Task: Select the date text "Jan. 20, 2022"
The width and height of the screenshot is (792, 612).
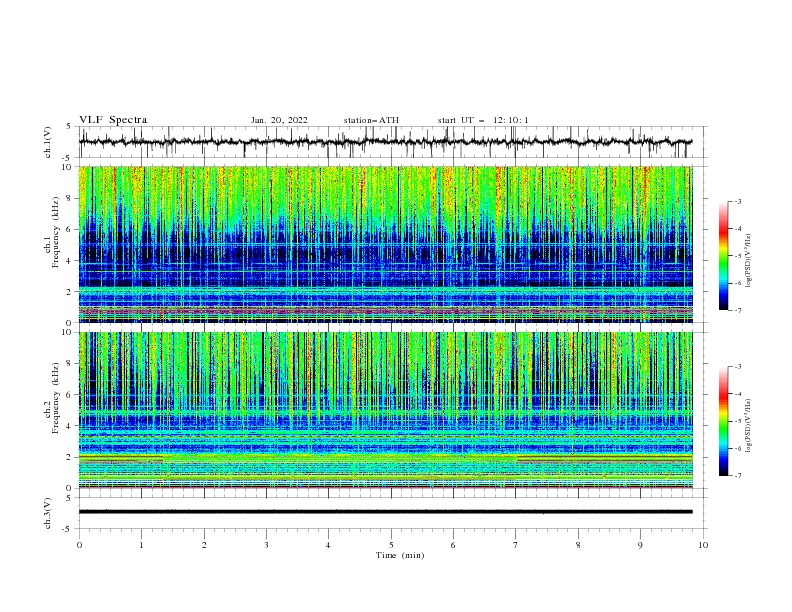Action: tap(279, 120)
